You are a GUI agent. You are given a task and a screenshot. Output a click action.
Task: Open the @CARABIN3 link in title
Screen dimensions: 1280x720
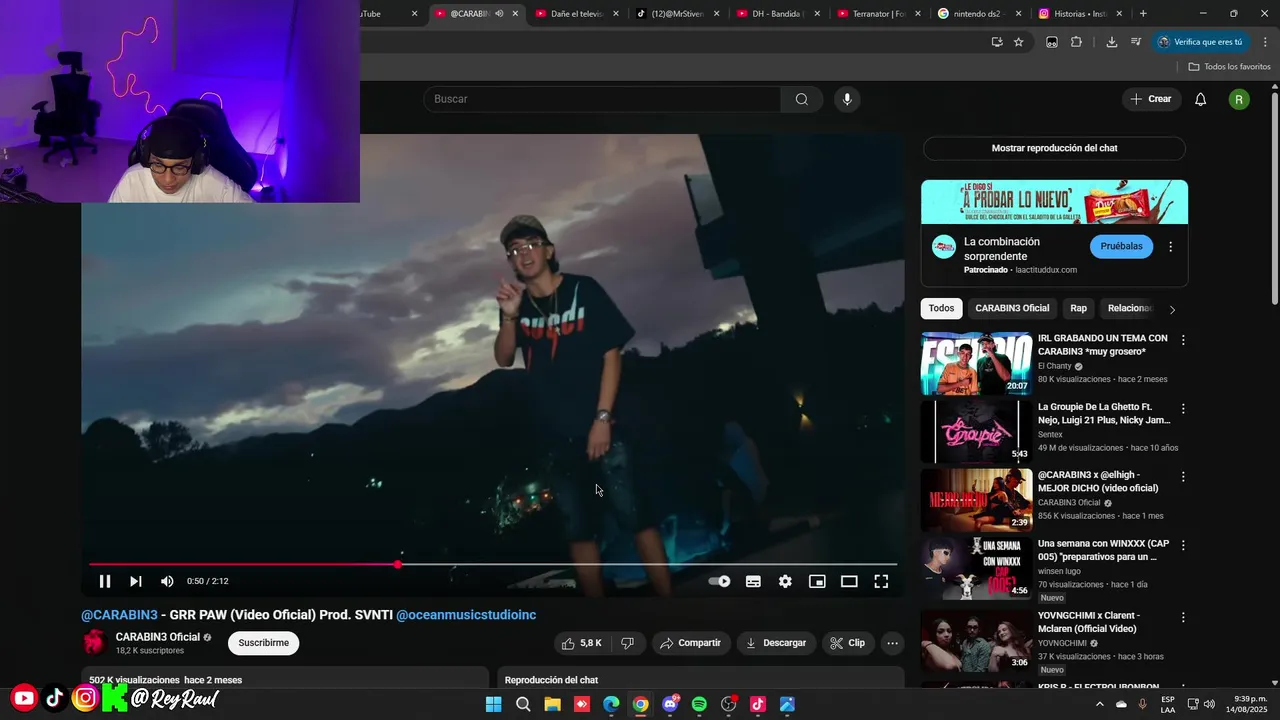point(119,615)
